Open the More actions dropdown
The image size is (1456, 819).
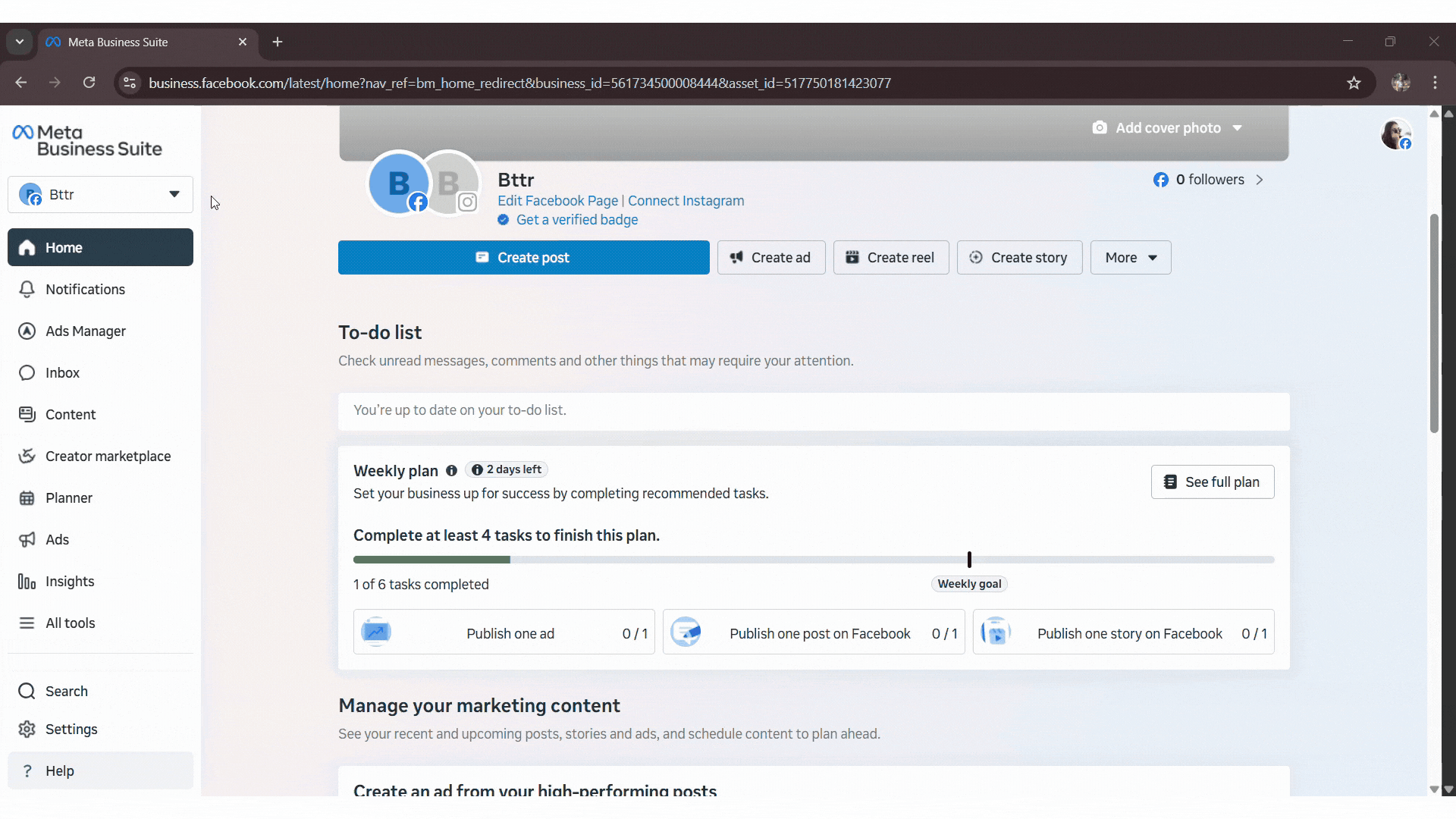click(1130, 258)
